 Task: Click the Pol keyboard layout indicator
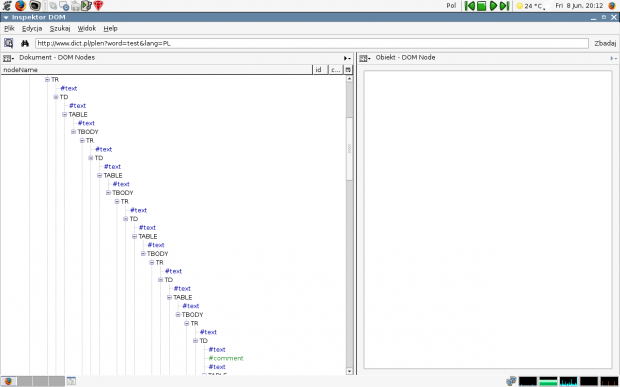tap(451, 6)
